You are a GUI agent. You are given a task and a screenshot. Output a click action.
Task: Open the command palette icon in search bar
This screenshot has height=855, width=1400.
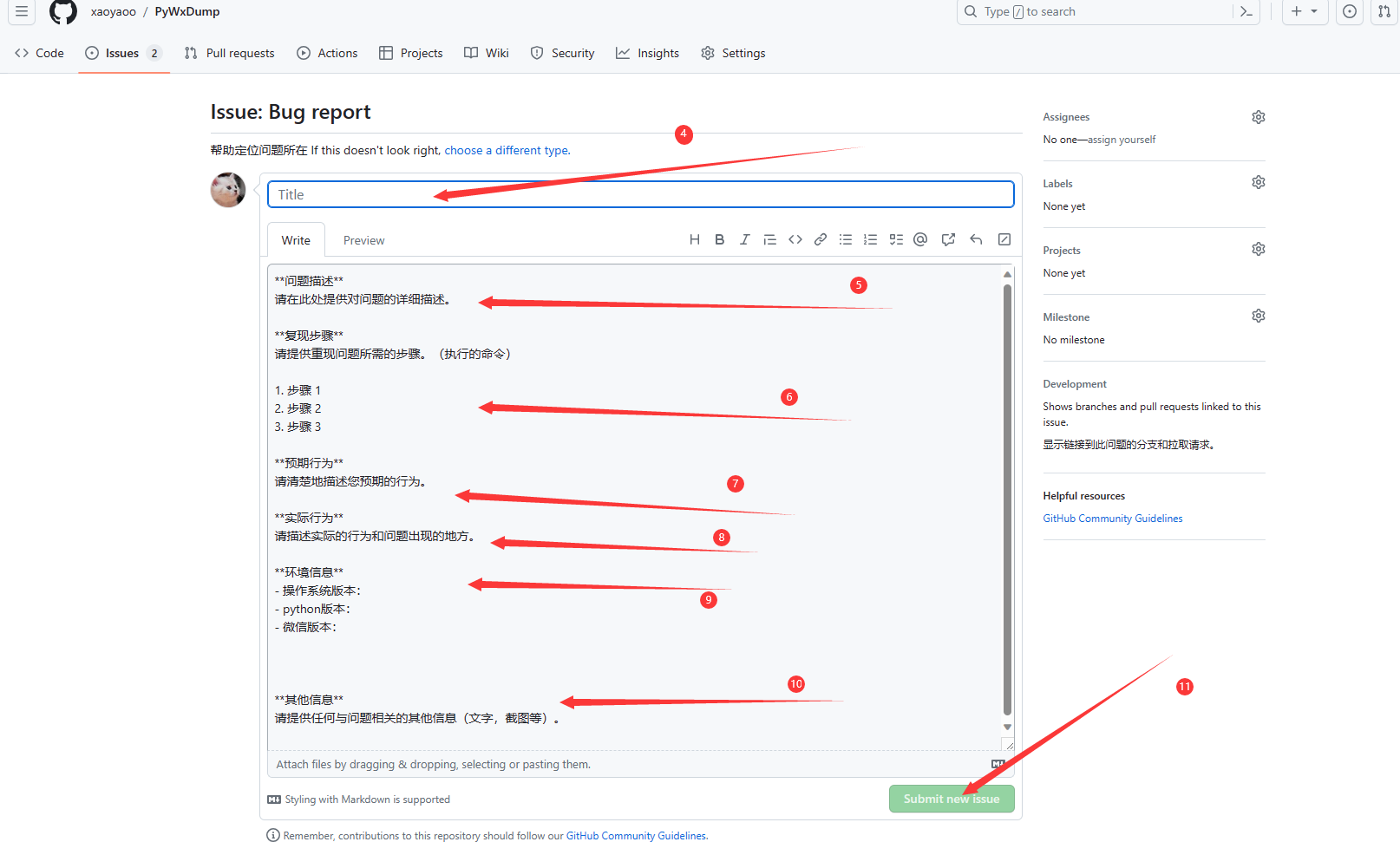[1246, 12]
